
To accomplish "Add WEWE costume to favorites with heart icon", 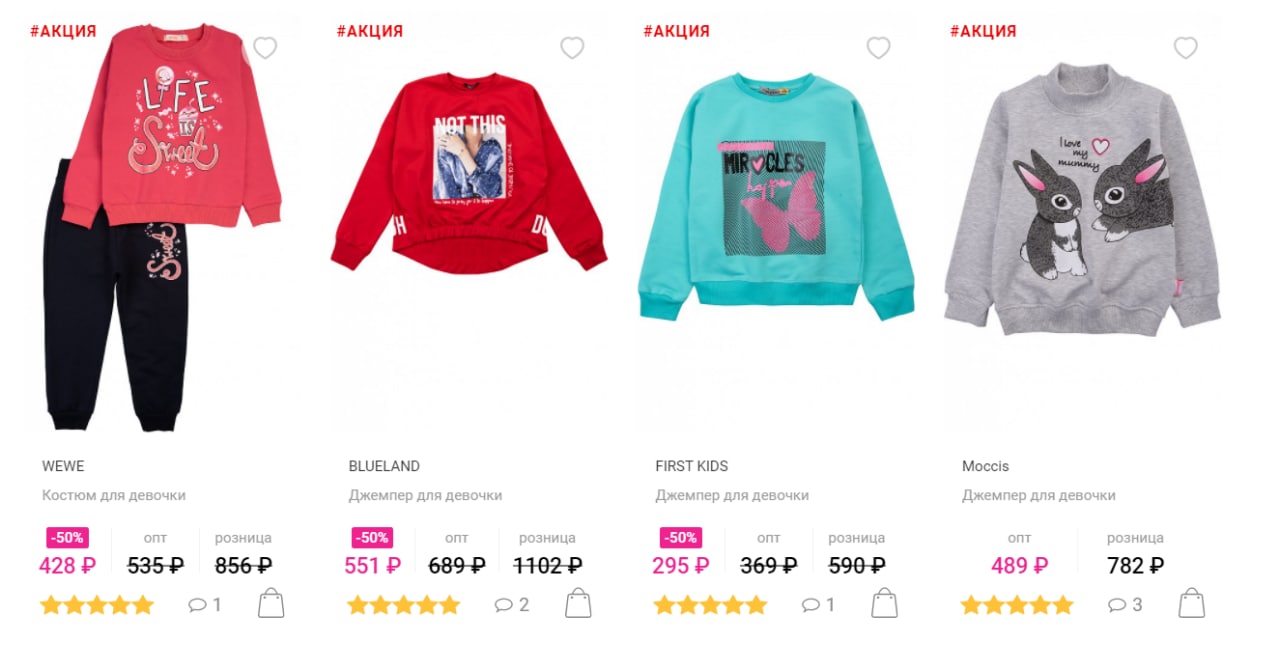I will (265, 47).
